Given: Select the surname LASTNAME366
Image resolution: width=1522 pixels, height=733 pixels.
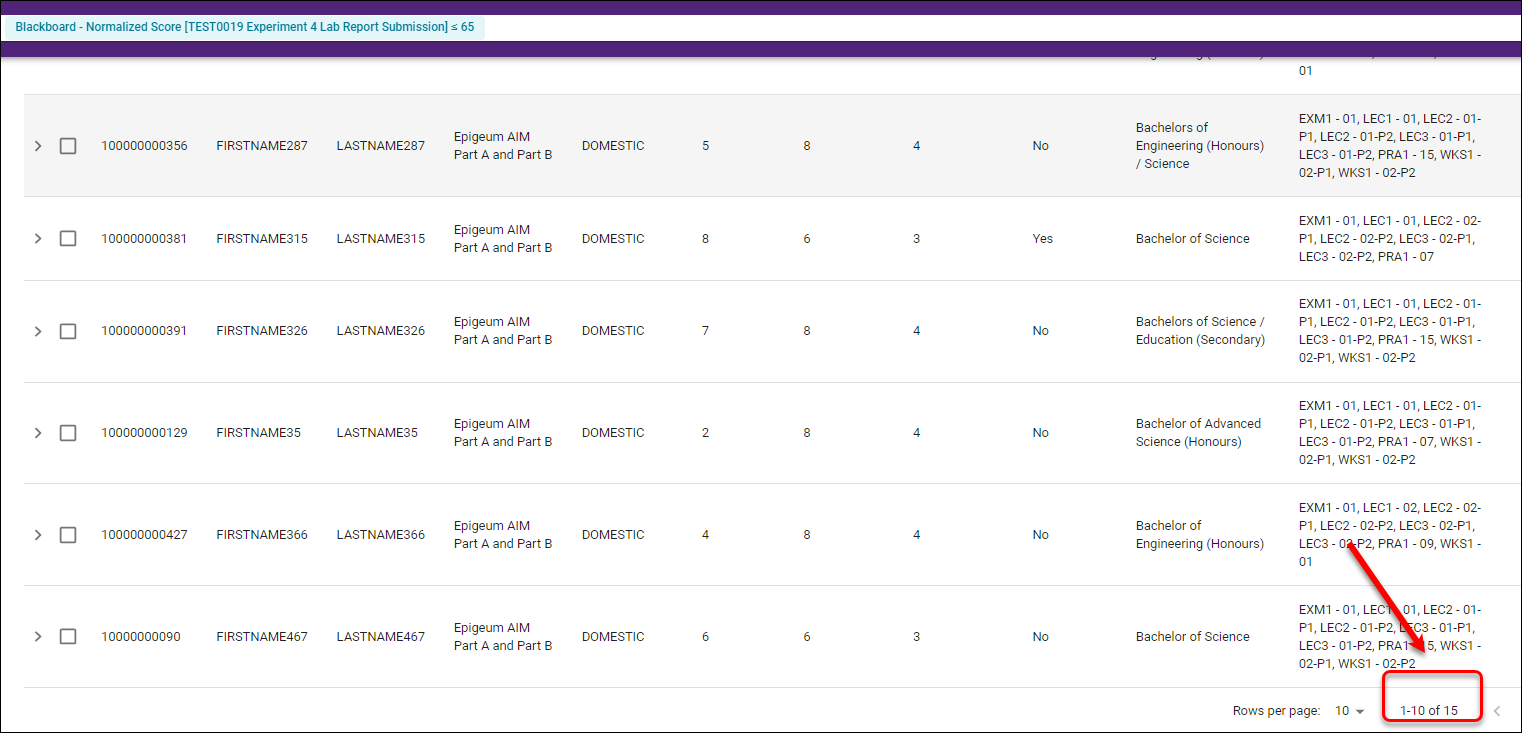Looking at the screenshot, I should pos(380,535).
